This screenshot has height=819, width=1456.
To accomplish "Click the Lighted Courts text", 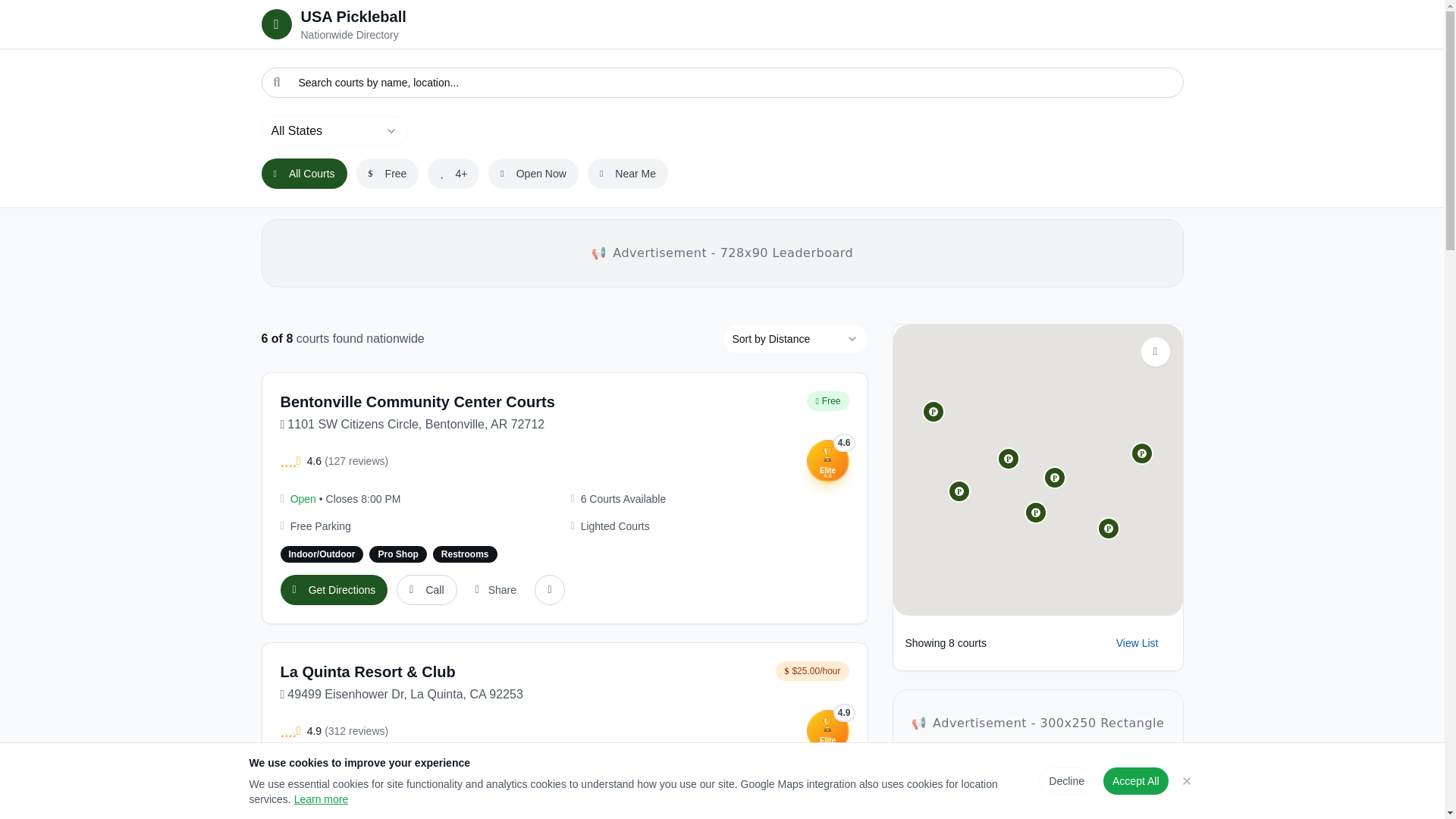I will coord(615,526).
